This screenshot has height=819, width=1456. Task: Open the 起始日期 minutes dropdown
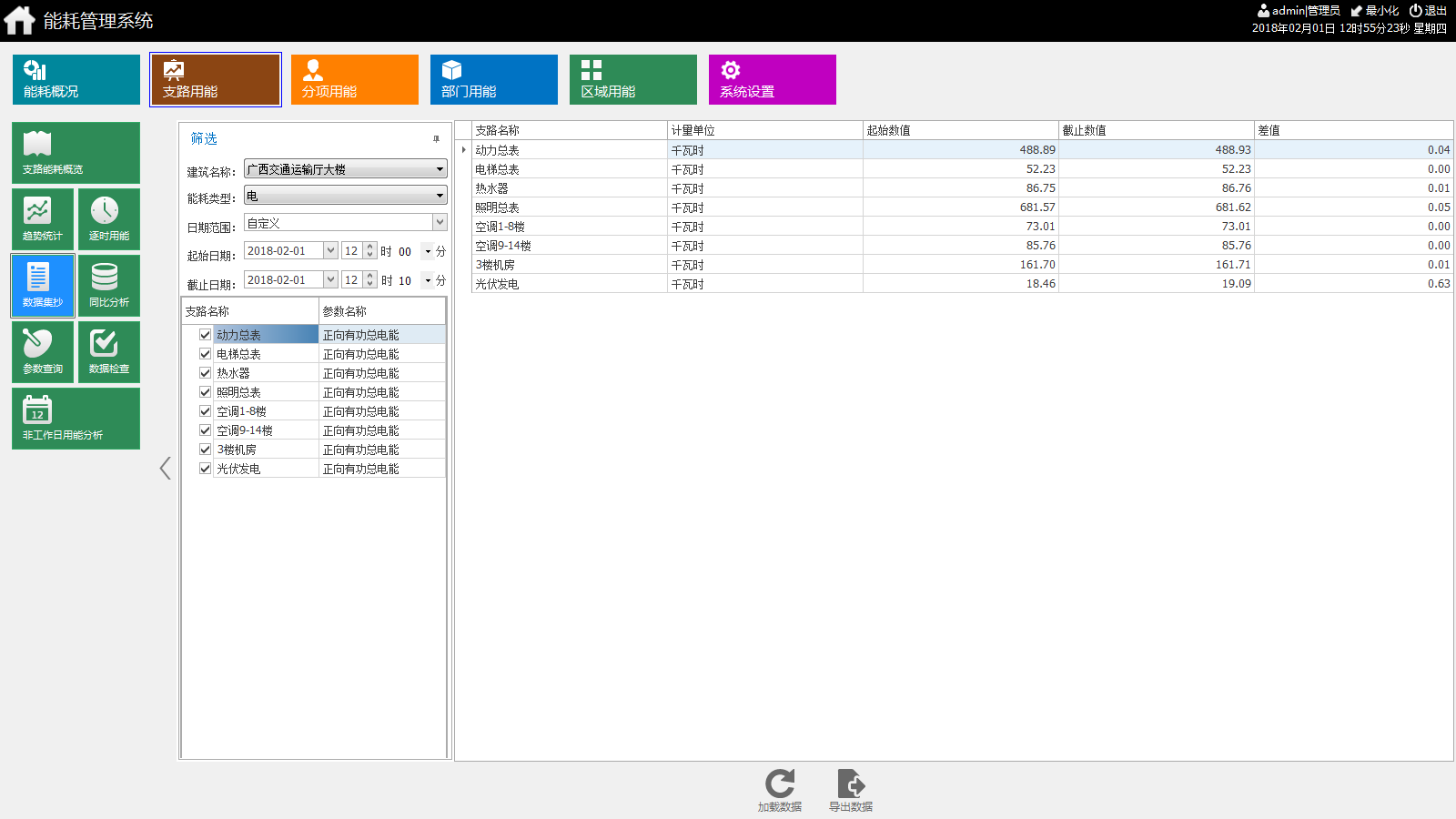pyautogui.click(x=428, y=252)
